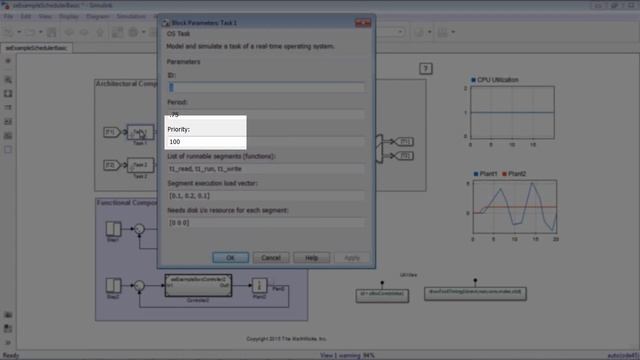This screenshot has width=640, height=360.
Task: Click the upper T1 Goto tag at right
Action: 404,142
